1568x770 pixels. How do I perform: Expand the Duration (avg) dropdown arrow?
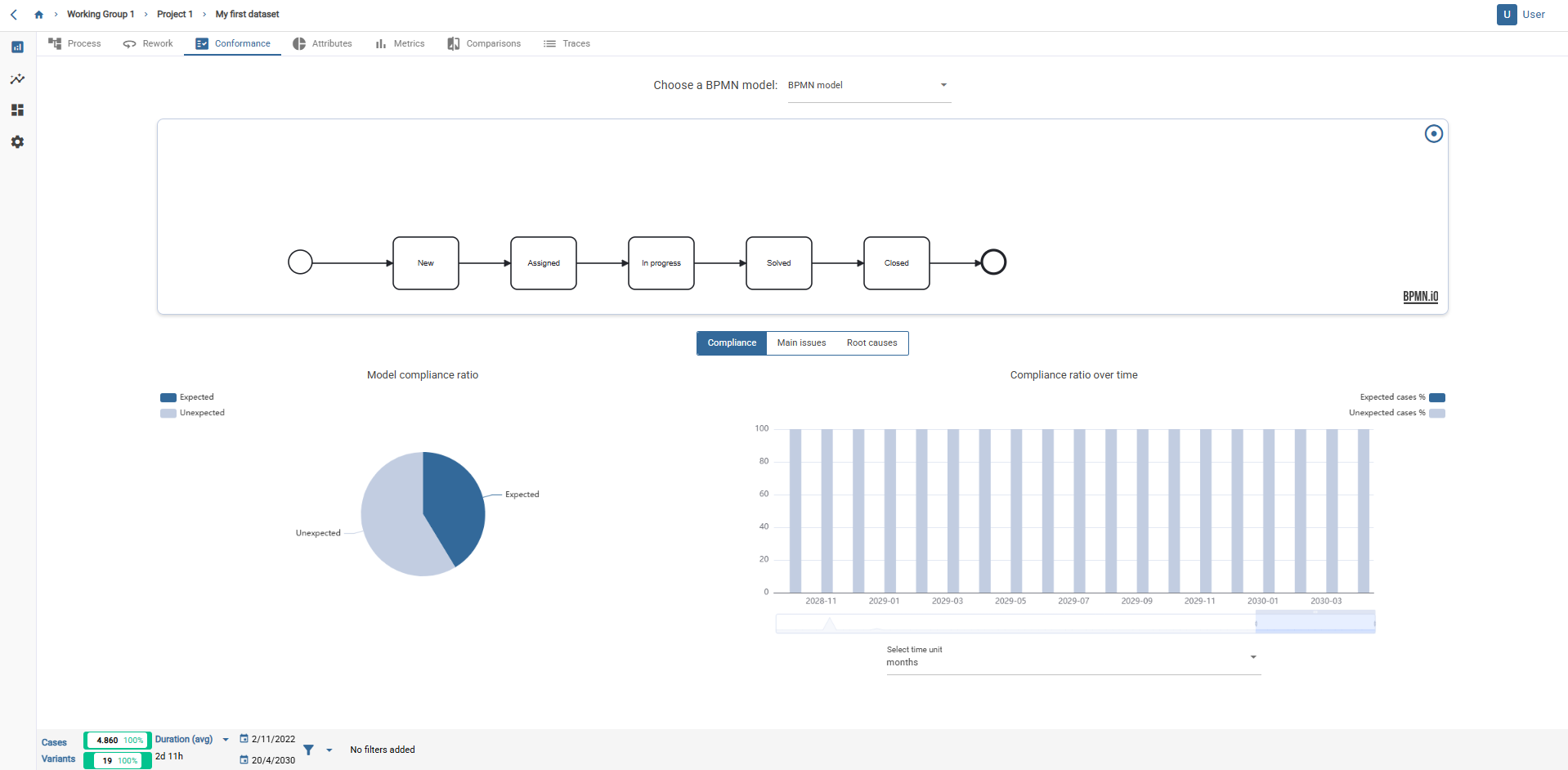tap(226, 739)
